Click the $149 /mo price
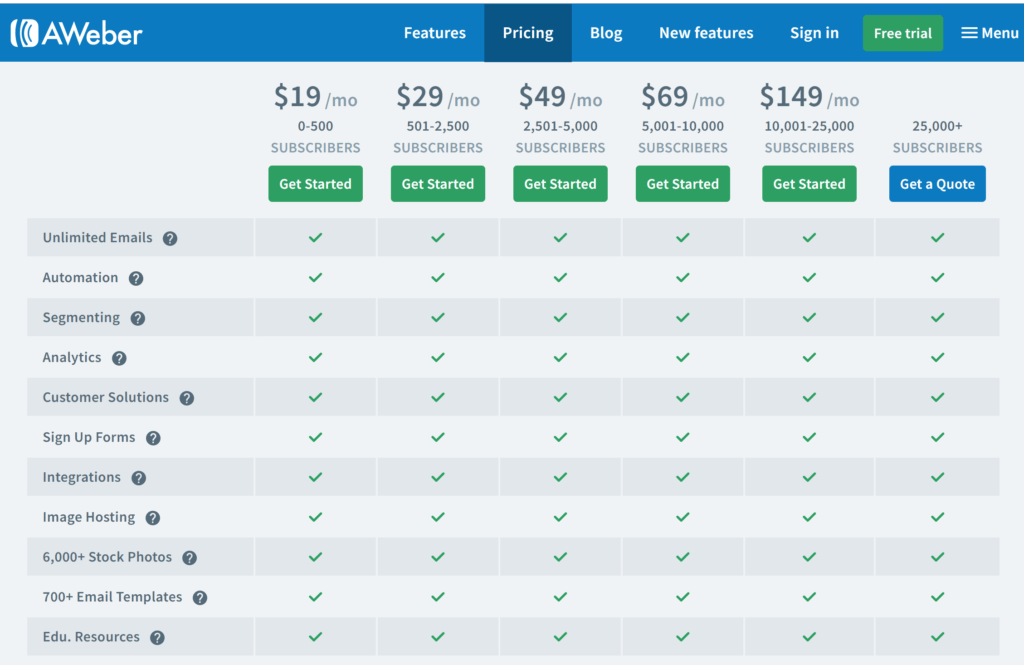This screenshot has width=1024, height=665. click(809, 97)
